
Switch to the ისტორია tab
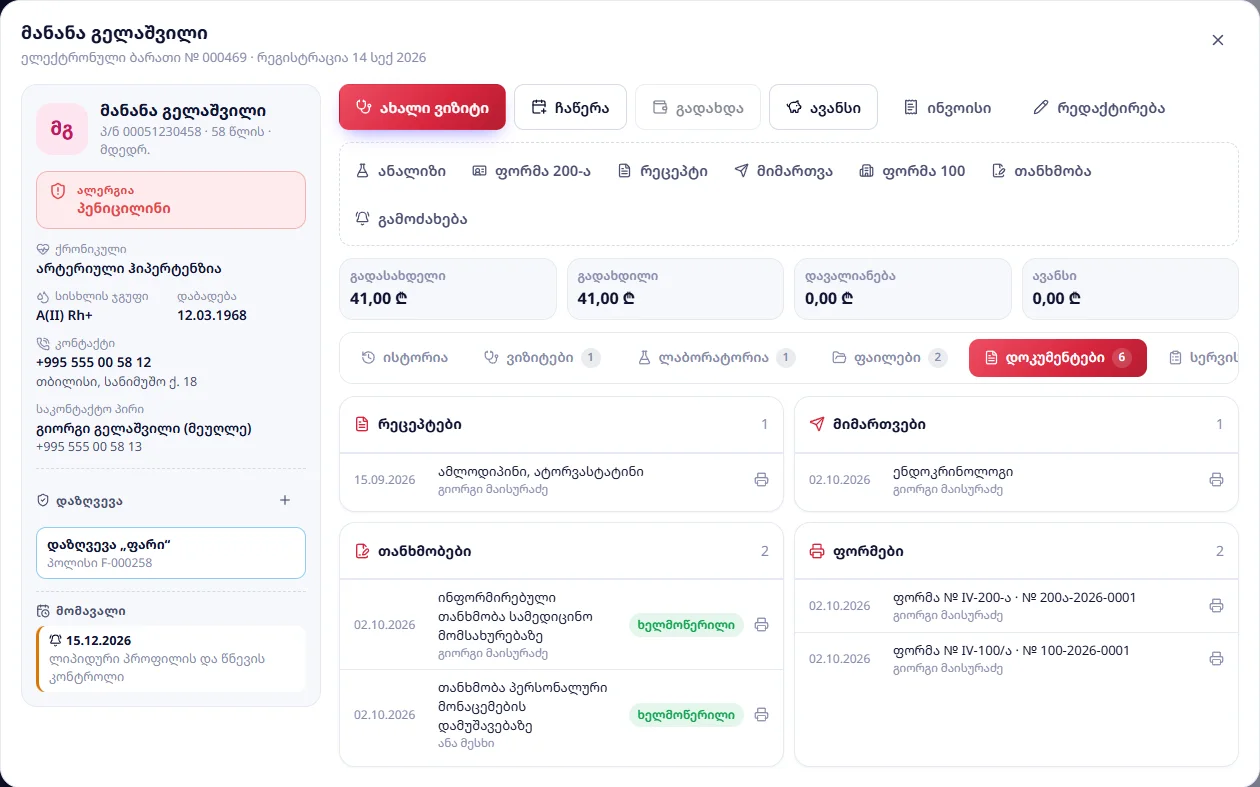404,358
